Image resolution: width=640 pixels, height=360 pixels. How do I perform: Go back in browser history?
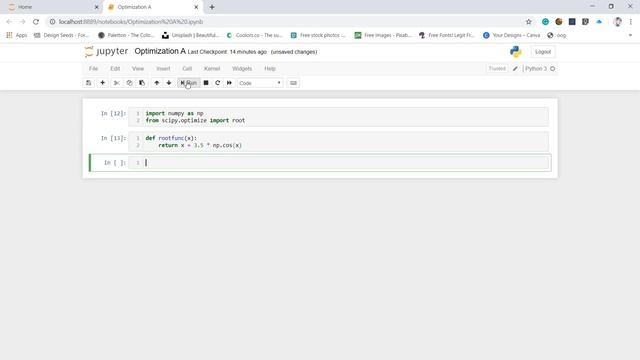point(9,22)
